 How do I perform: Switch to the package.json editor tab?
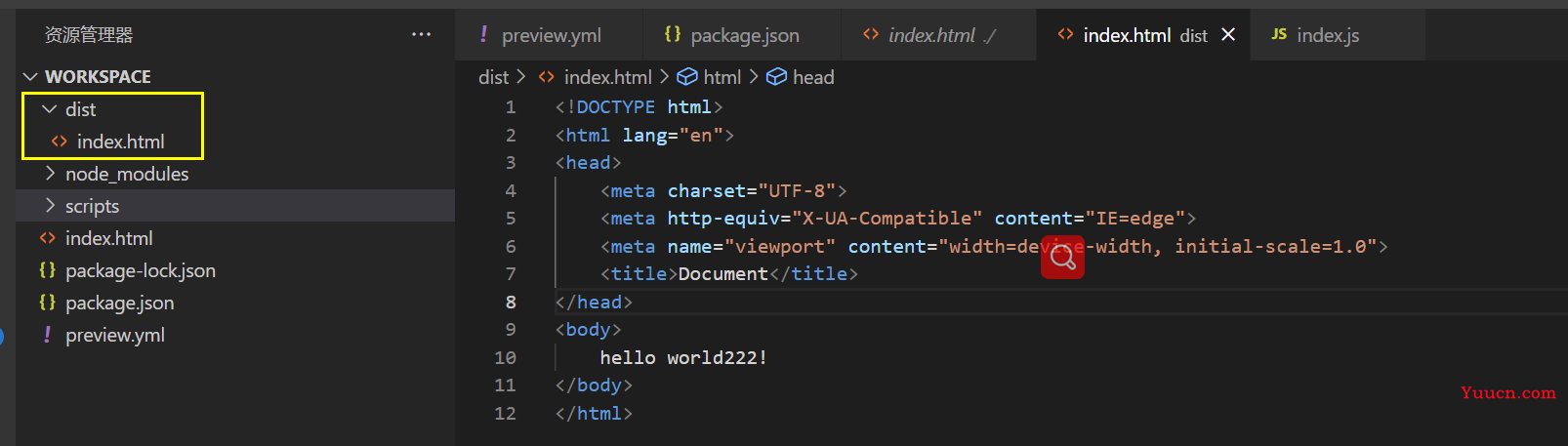tap(742, 35)
